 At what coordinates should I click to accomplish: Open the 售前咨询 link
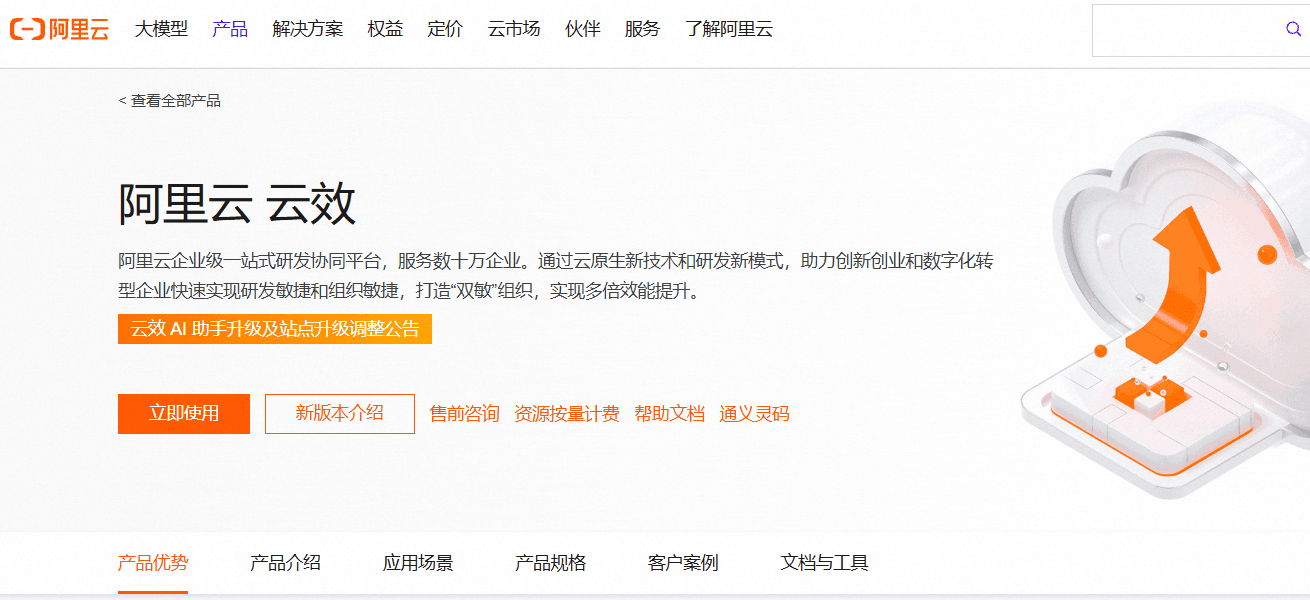(x=464, y=414)
